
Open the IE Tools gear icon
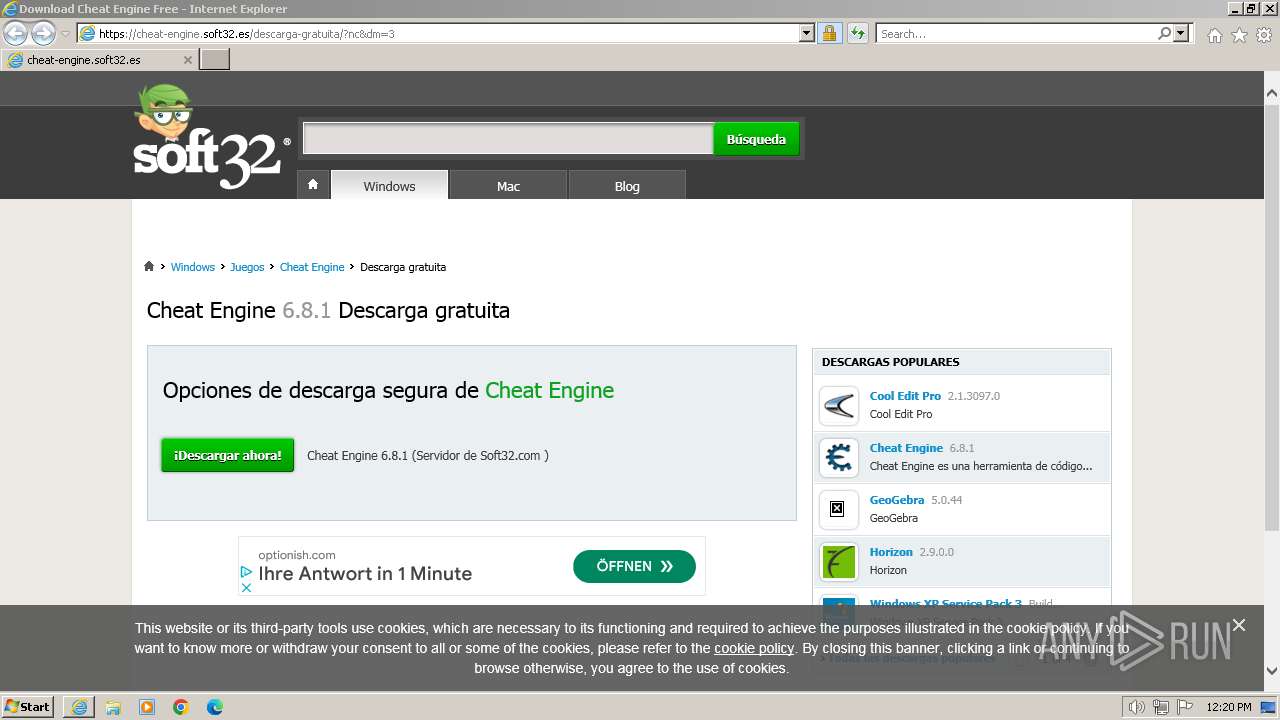pyautogui.click(x=1264, y=35)
